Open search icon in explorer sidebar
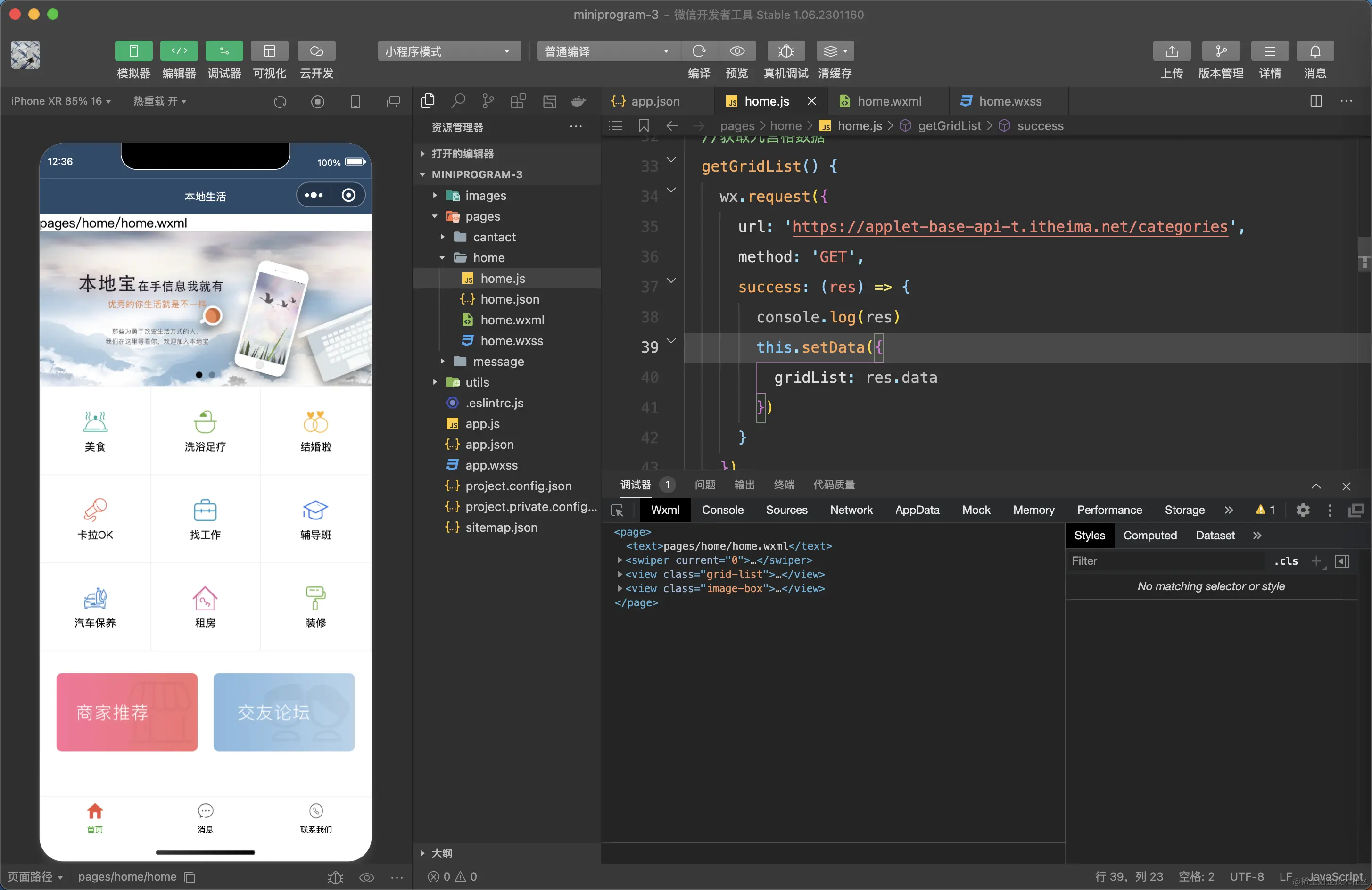Viewport: 1372px width, 890px height. pos(458,101)
